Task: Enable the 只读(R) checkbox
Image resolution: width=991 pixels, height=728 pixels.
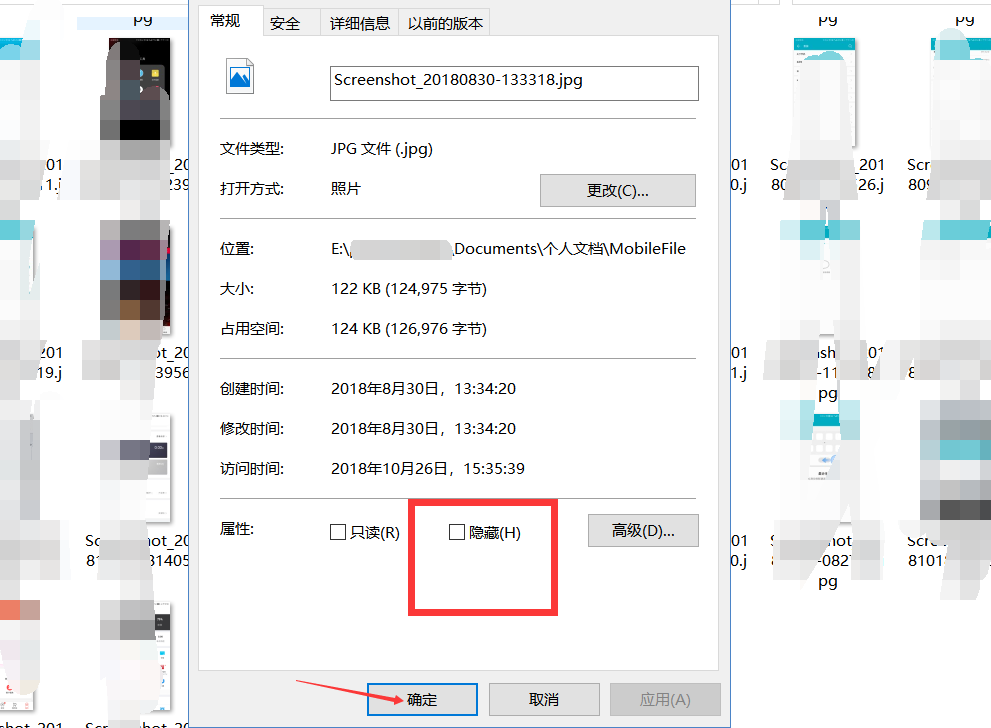Action: click(338, 531)
